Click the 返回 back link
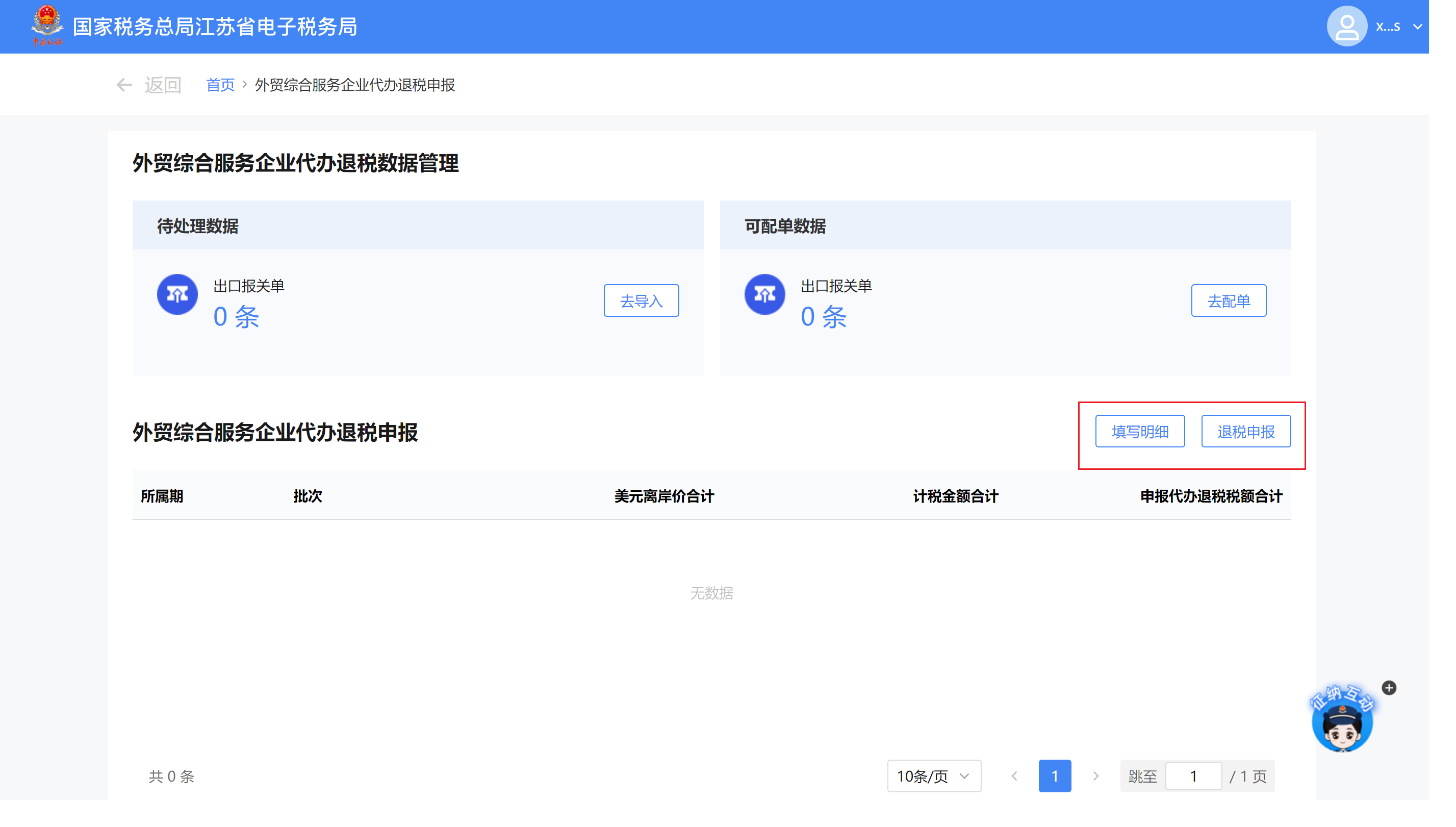Viewport: 1456px width, 827px height. [162, 85]
